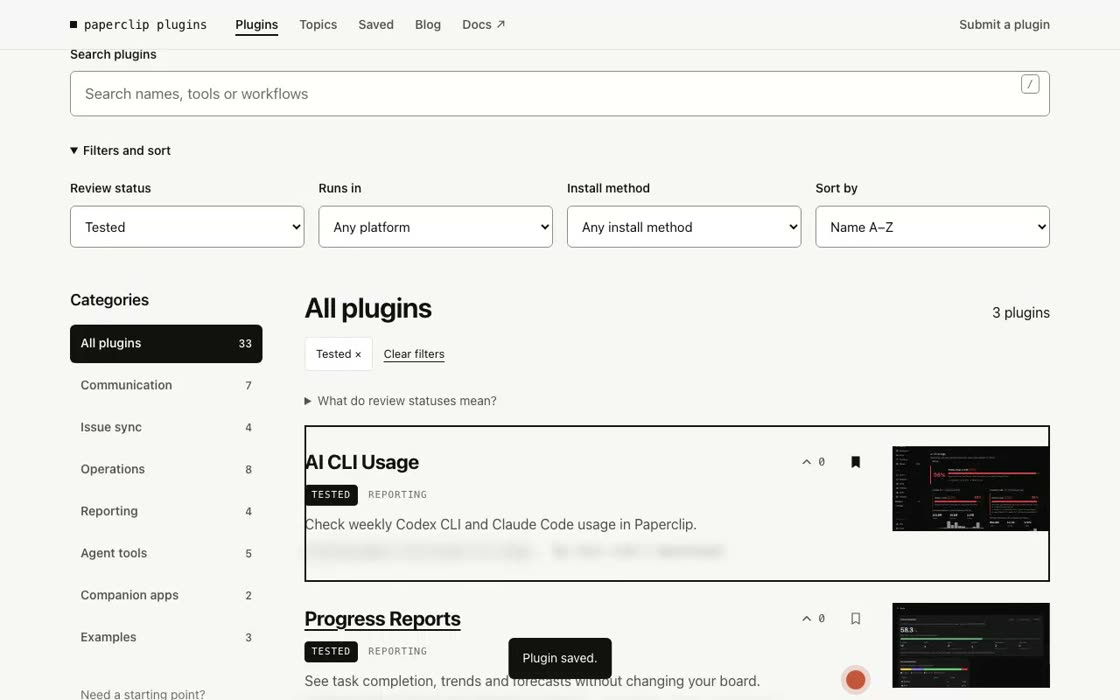Viewport: 1120px width, 700px height.
Task: Click the Progress Reports screenshot thumbnail
Action: point(971,645)
